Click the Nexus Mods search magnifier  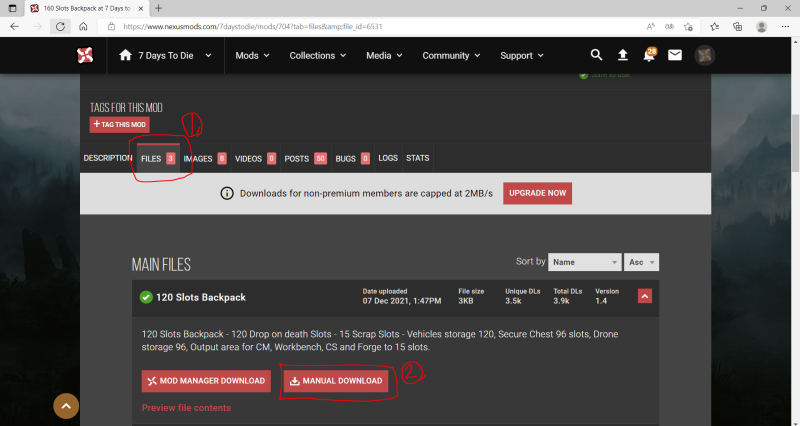pyautogui.click(x=596, y=55)
